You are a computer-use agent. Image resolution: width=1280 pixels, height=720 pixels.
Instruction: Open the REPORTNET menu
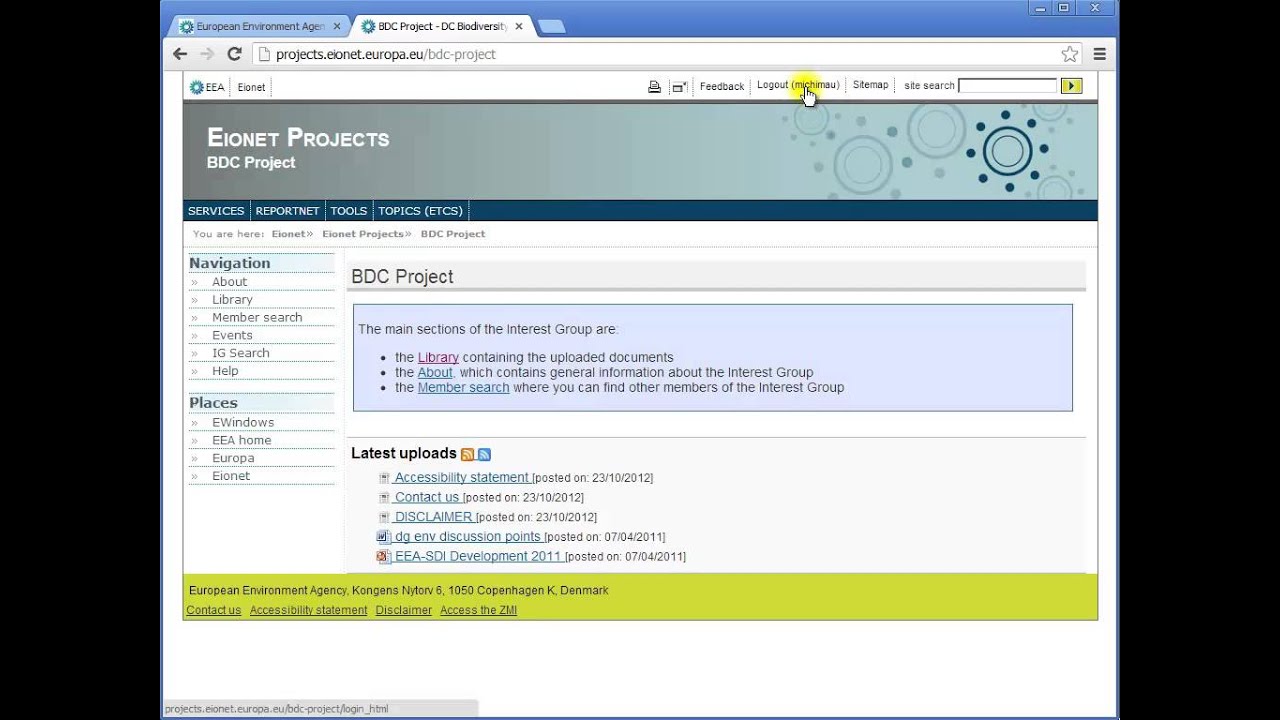point(287,211)
